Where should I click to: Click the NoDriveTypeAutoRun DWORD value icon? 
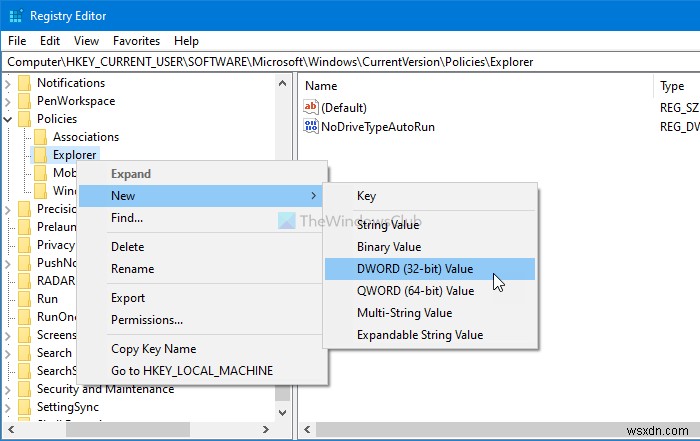311,126
